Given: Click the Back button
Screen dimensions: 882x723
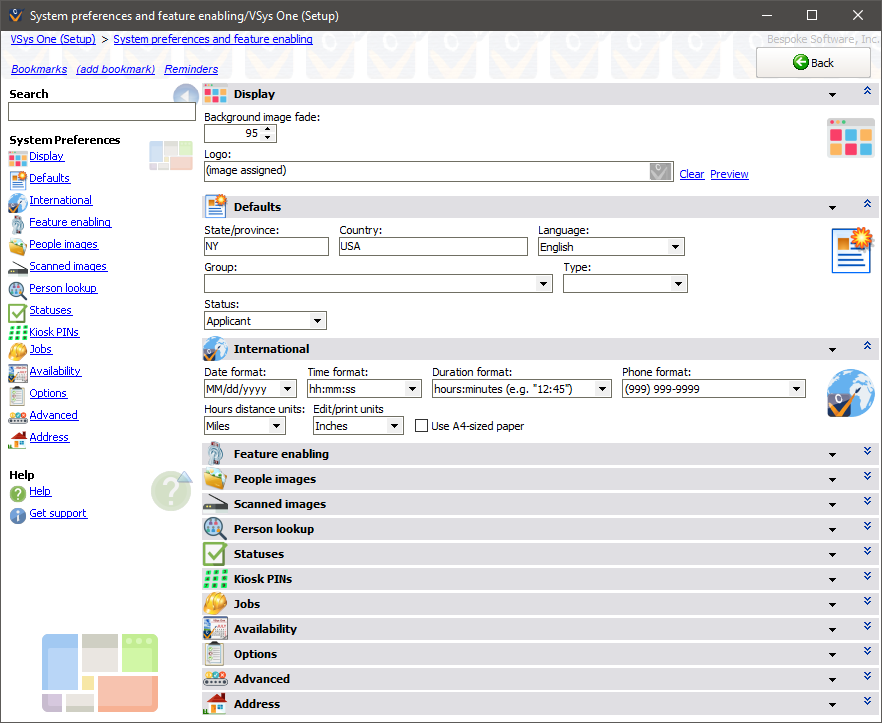Looking at the screenshot, I should point(813,62).
